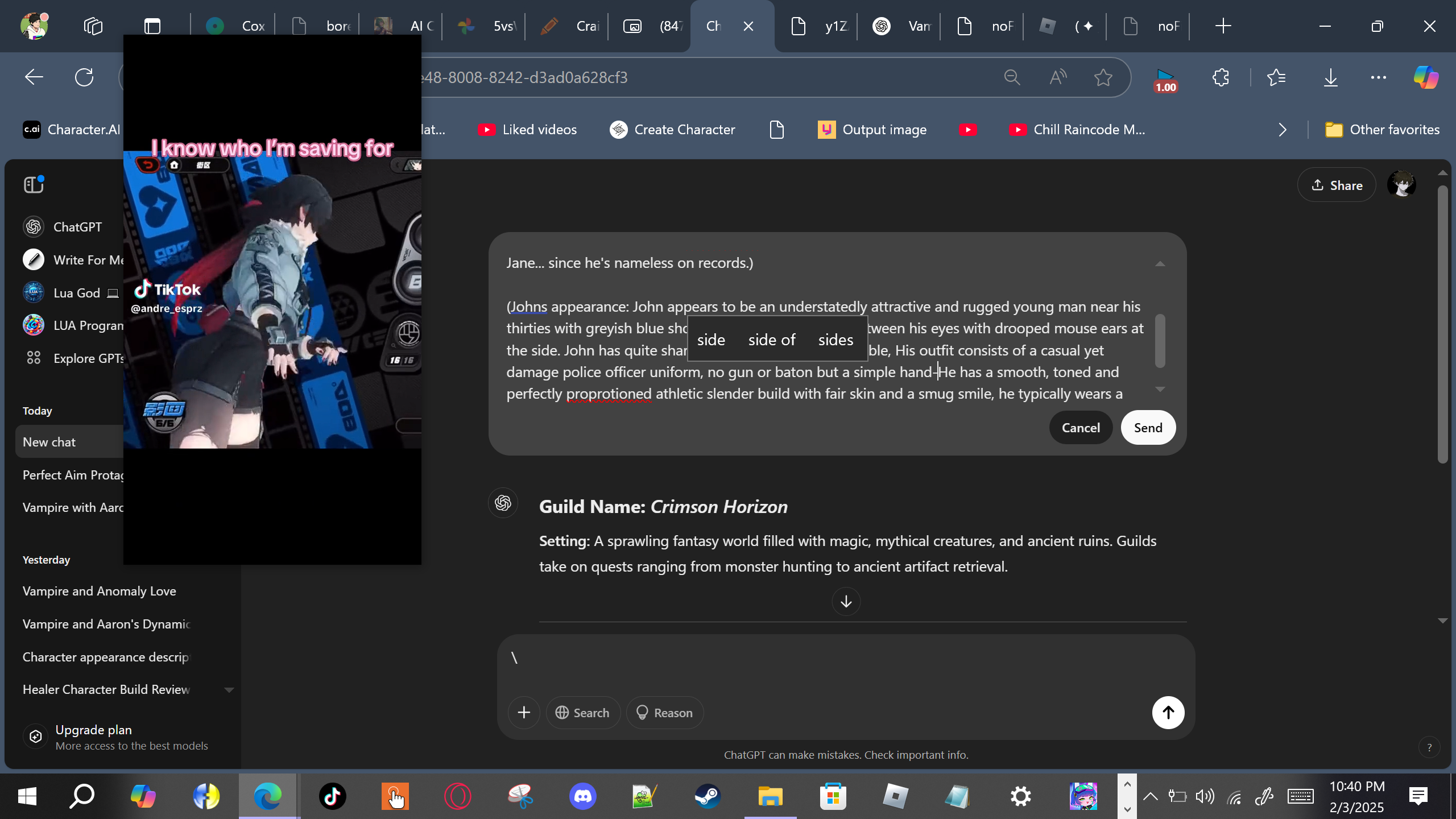The image size is (1456, 819).
Task: Choose the 'side' autocomplete suggestion
Action: point(711,340)
